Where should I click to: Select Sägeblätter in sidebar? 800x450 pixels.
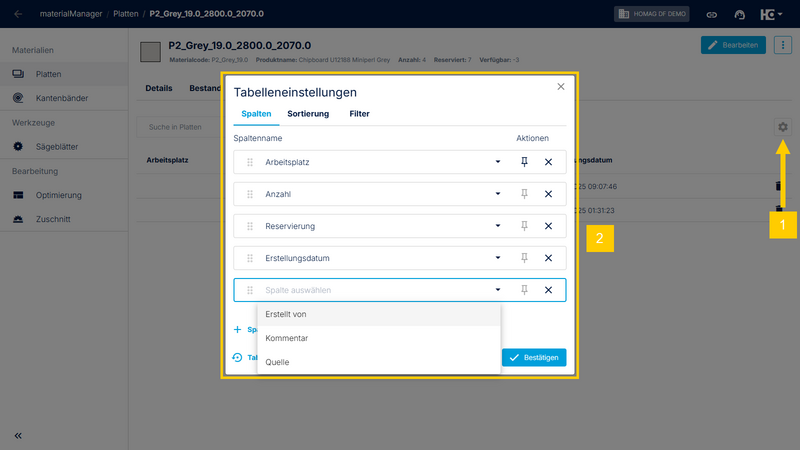click(64, 146)
